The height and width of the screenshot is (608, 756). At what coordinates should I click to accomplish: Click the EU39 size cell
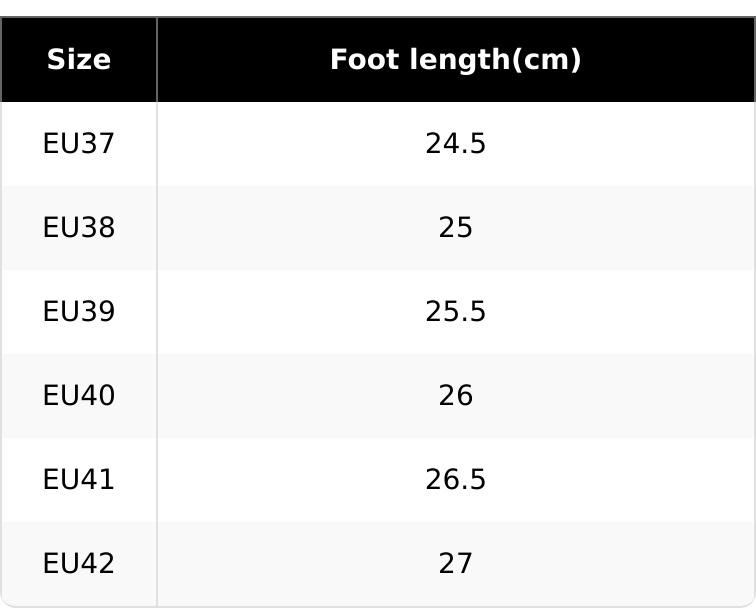coord(78,312)
